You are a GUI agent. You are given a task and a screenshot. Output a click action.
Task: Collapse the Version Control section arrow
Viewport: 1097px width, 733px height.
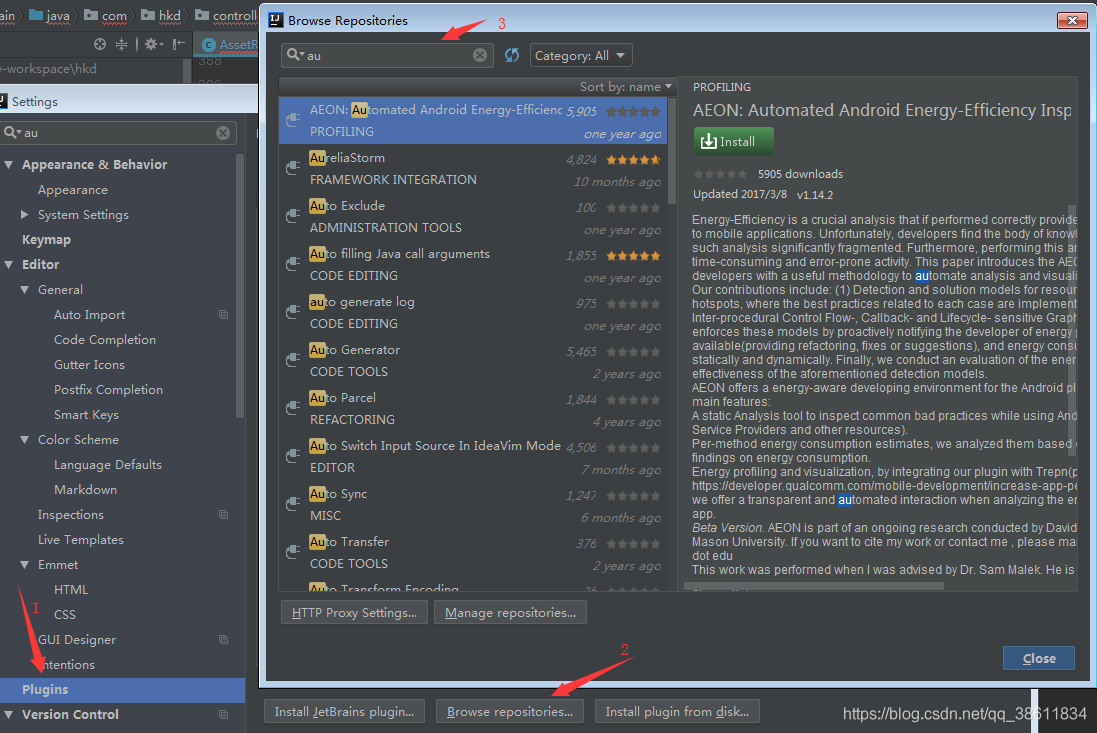tap(9, 715)
